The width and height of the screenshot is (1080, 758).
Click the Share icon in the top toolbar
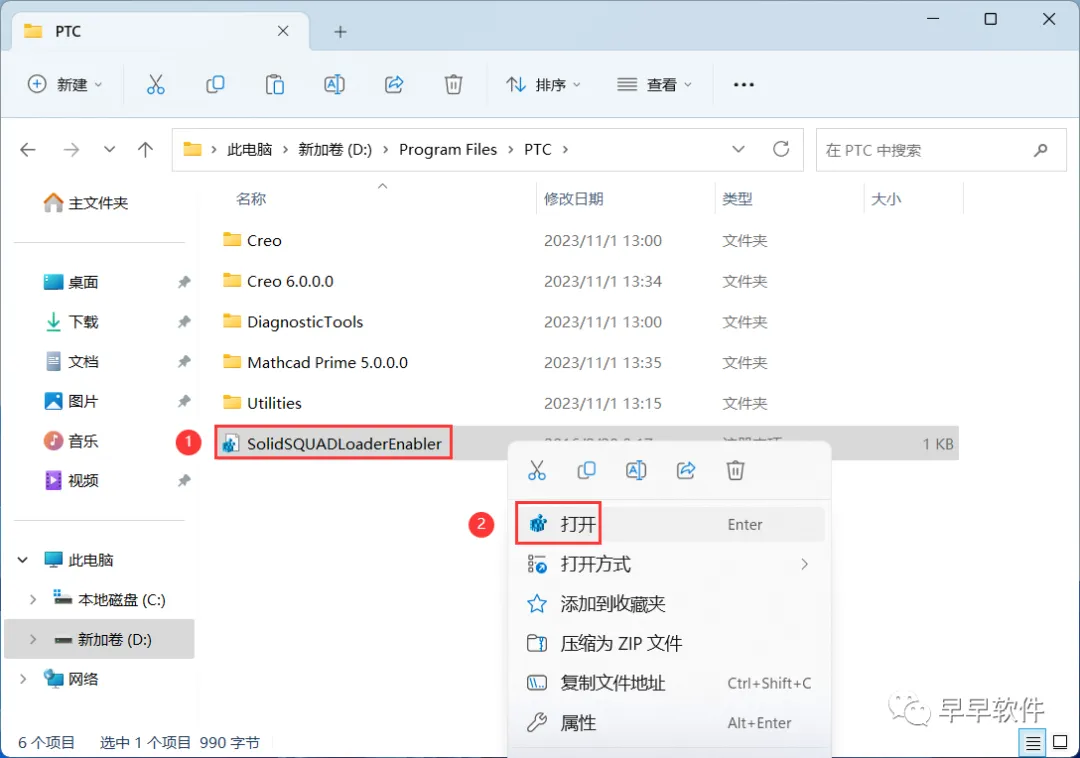click(x=394, y=85)
